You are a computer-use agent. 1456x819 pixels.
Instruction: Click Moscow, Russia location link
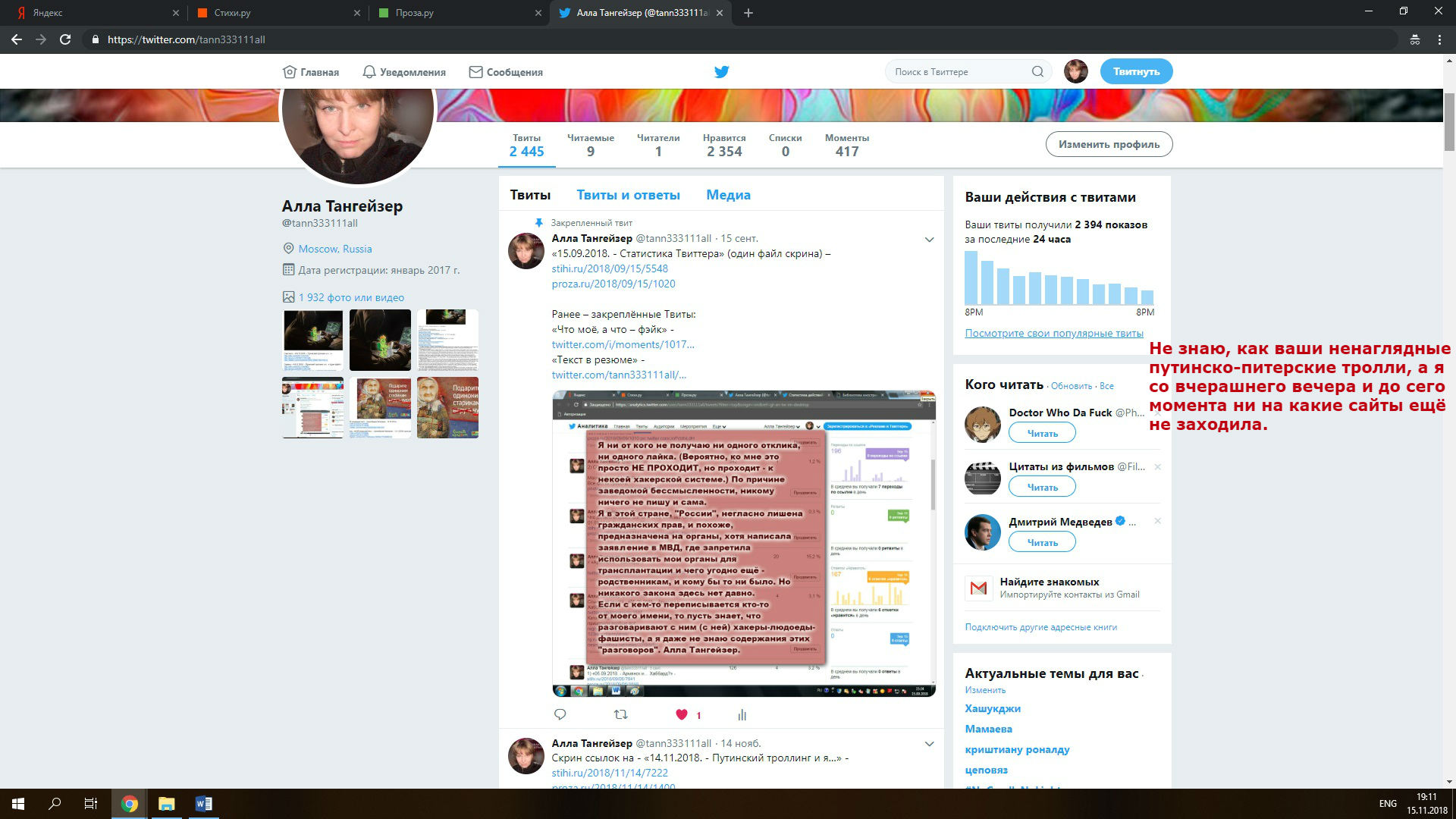[x=335, y=249]
